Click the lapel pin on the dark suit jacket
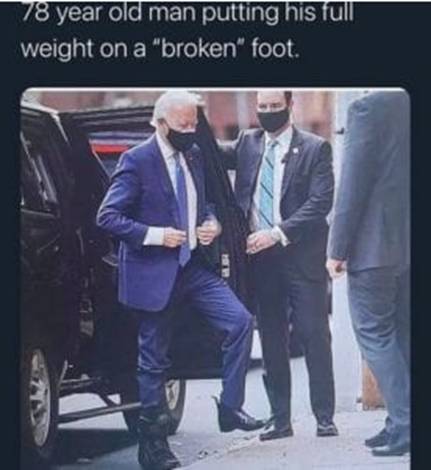This screenshot has width=431, height=470. [296, 150]
